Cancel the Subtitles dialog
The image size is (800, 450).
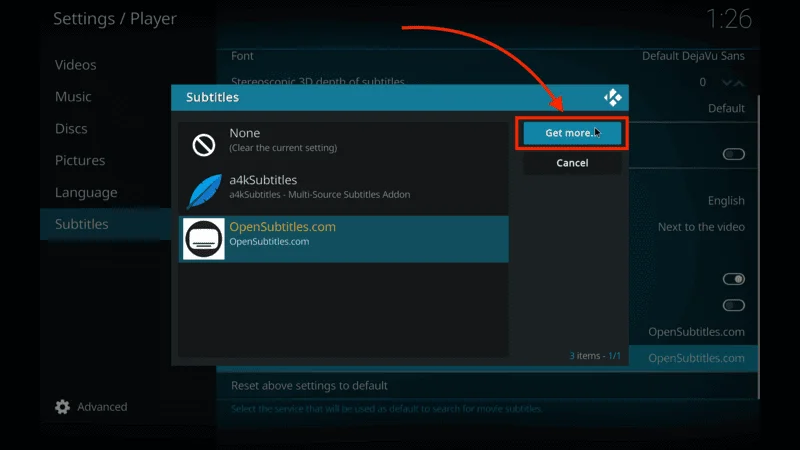[x=572, y=163]
